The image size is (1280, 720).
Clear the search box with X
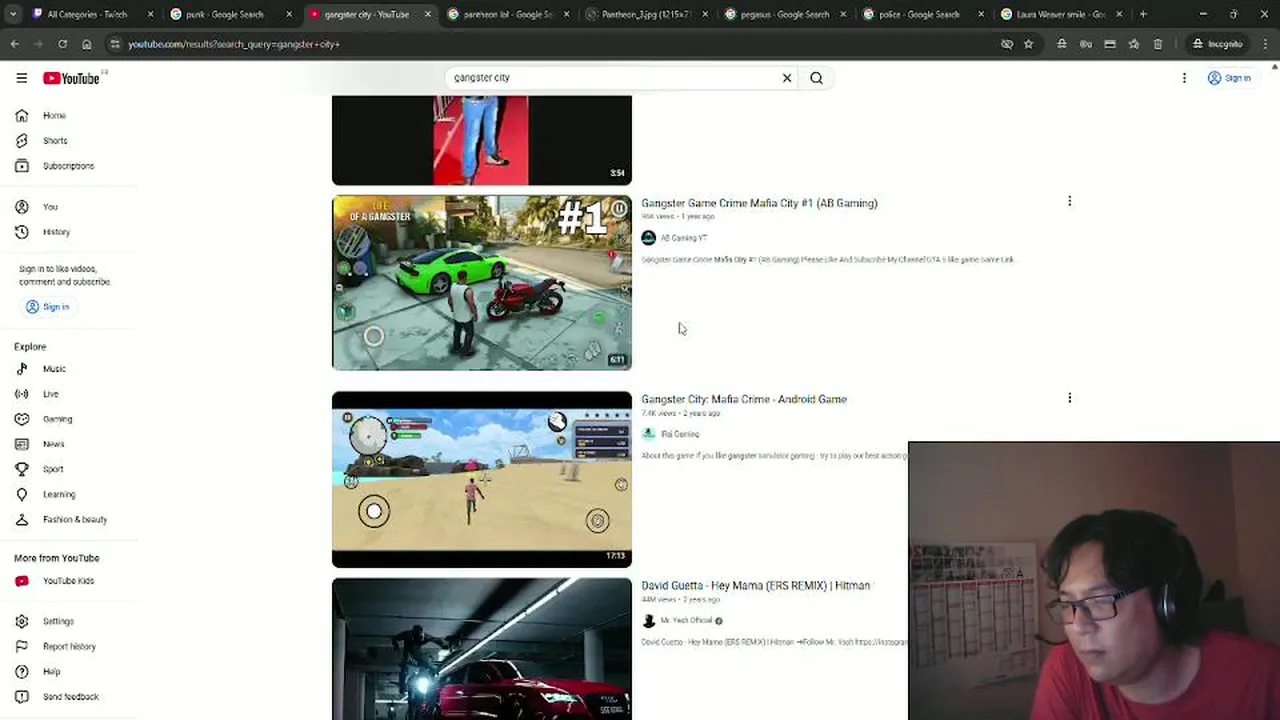tap(787, 78)
